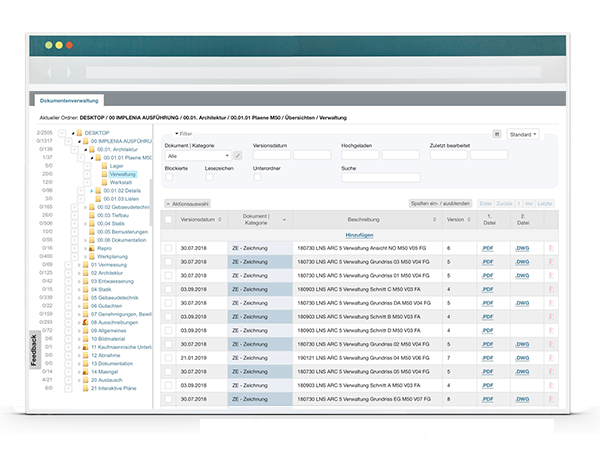Screen dimensions: 600x459
Task: Click the save-view icon left of Standard
Action: [497, 133]
